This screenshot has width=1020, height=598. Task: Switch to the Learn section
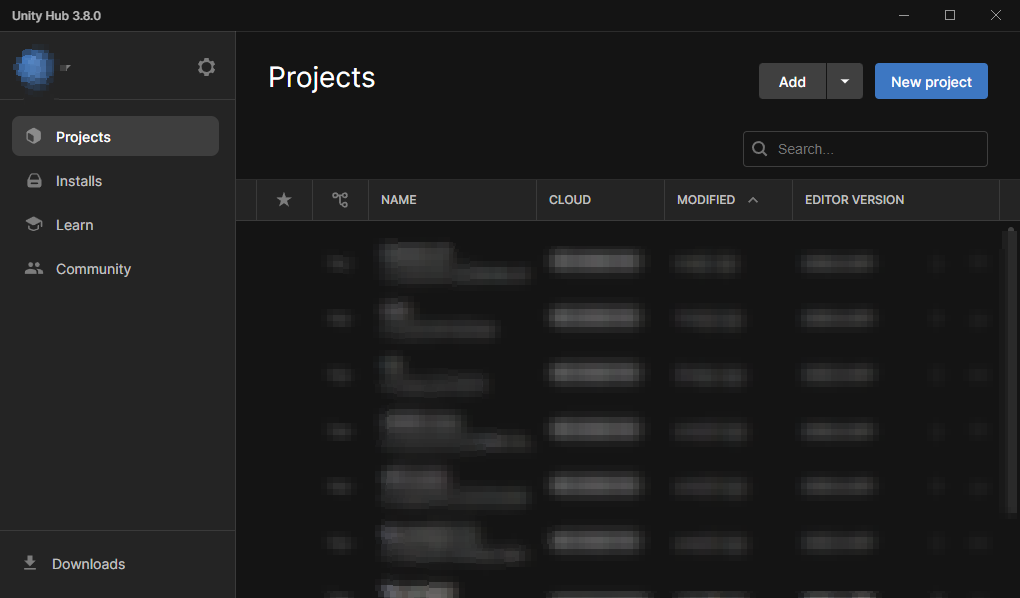[x=115, y=224]
